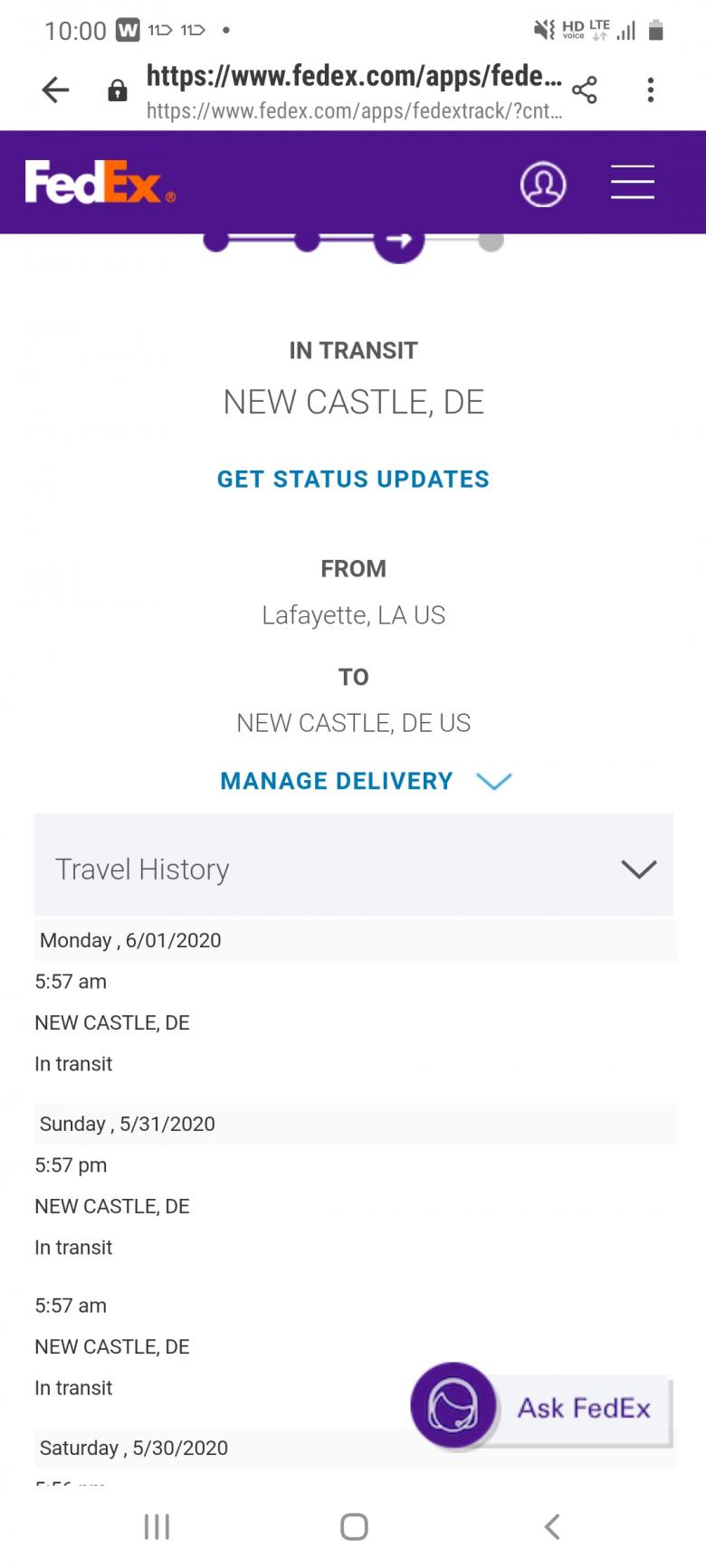Tap the in-transit arrow progress step
The height and width of the screenshot is (1568, 706).
click(x=399, y=242)
